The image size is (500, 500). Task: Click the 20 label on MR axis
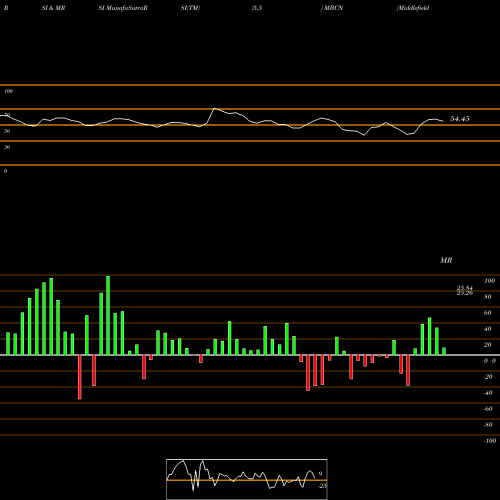pos(488,345)
